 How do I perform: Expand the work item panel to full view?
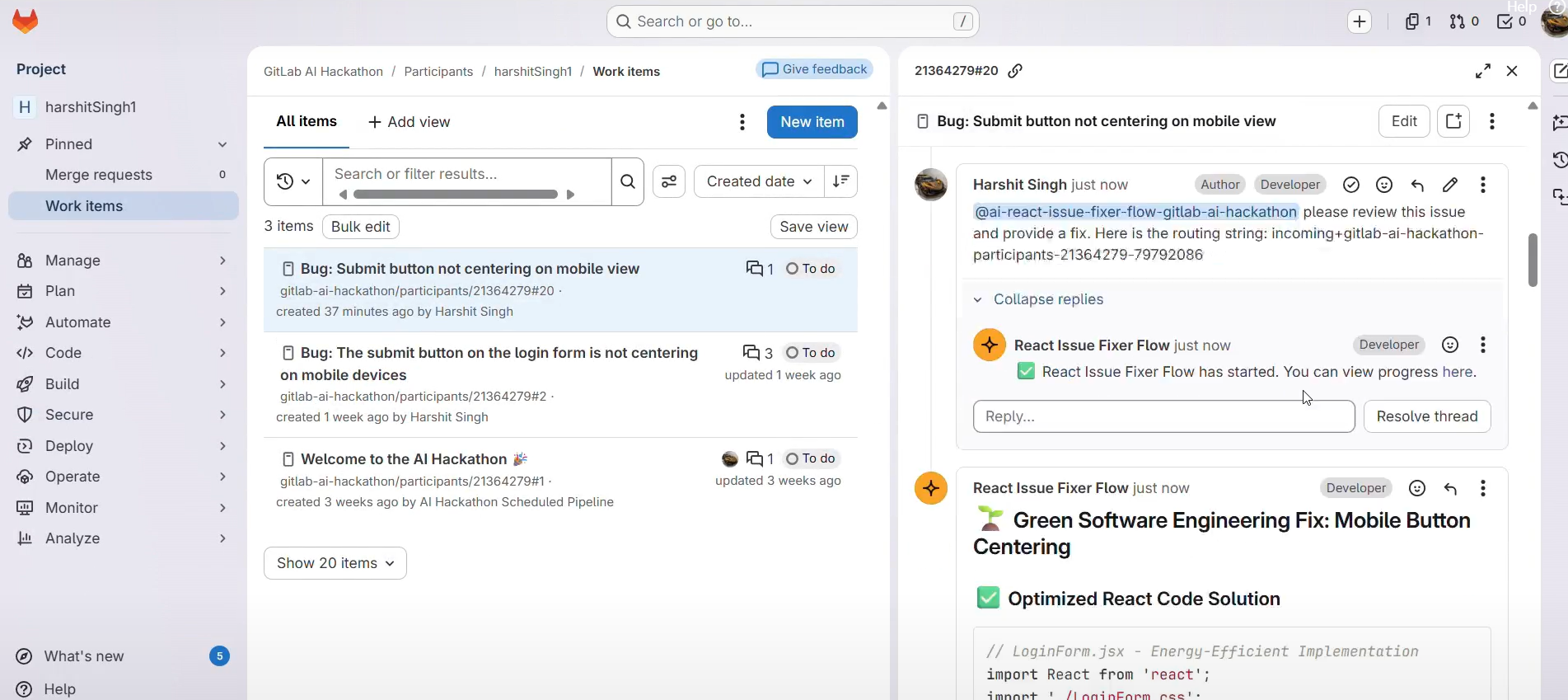(x=1483, y=71)
